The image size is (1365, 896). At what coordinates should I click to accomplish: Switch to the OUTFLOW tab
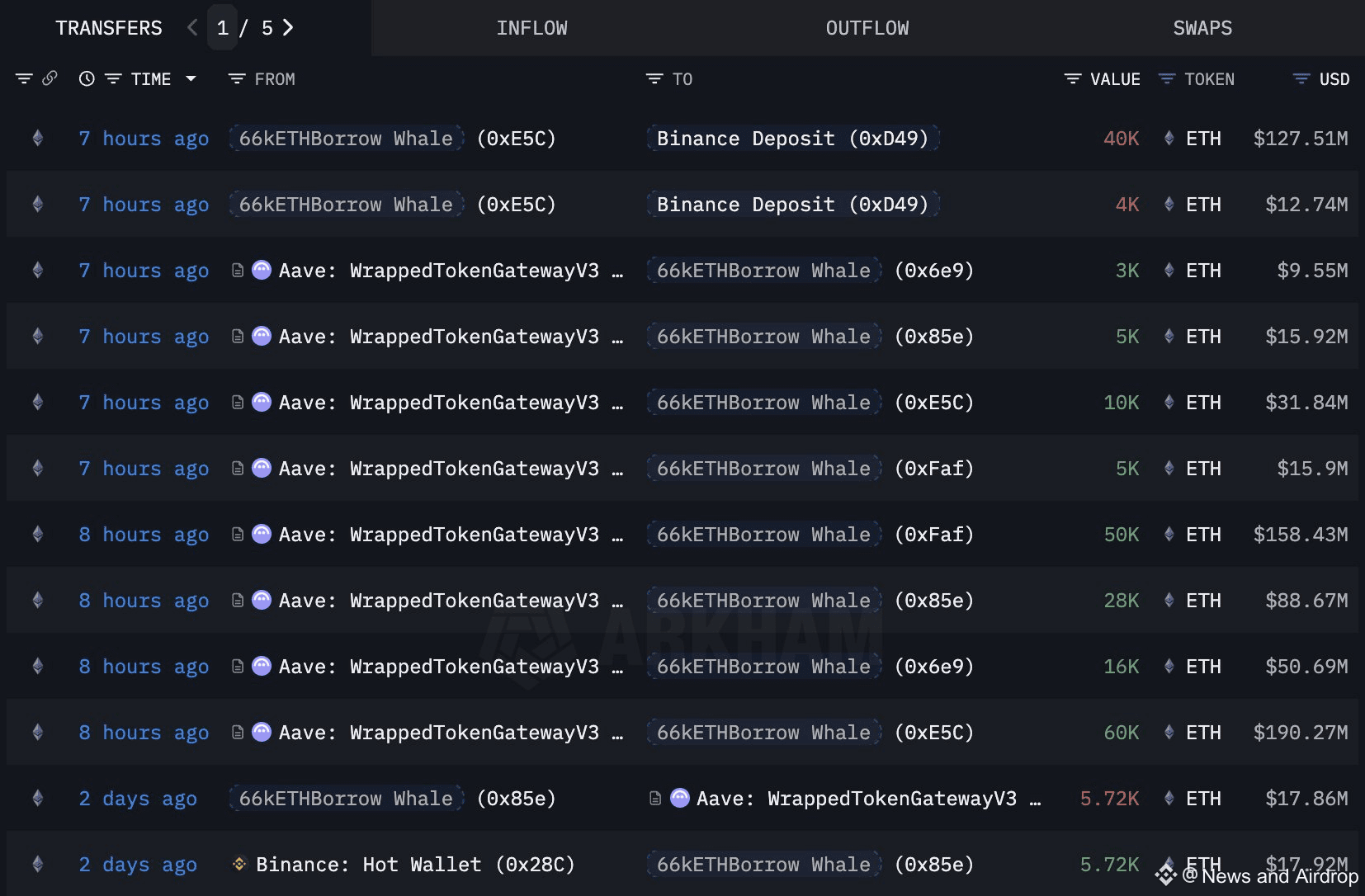tap(867, 28)
